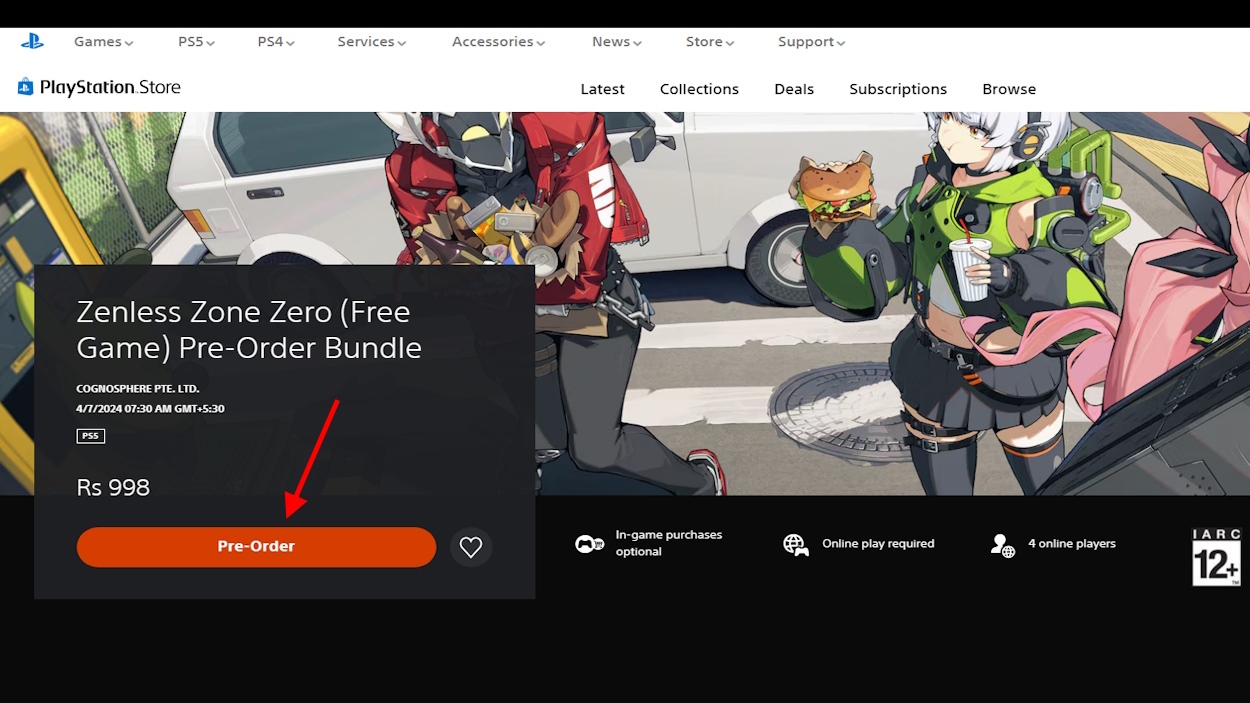This screenshot has height=703, width=1250.
Task: Click the PS5 platform badge
Action: coord(90,435)
